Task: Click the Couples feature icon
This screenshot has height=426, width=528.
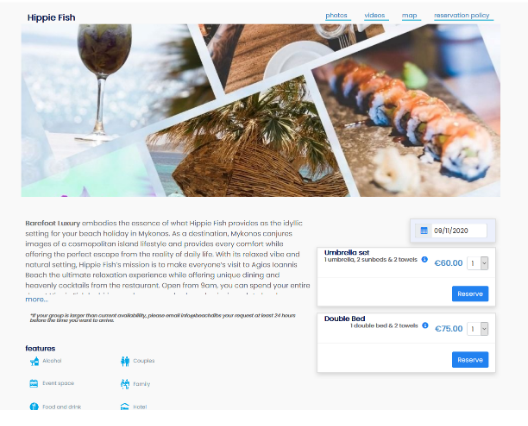Action: pyautogui.click(x=125, y=361)
